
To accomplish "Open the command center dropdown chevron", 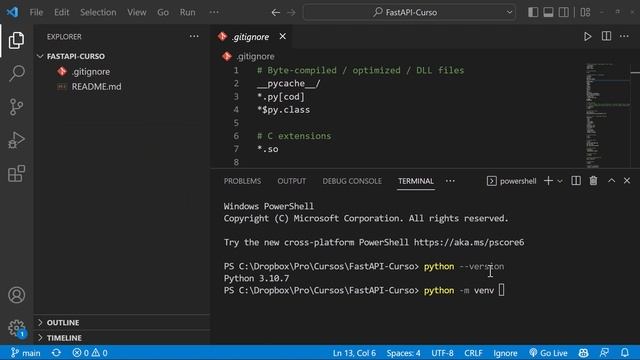I will (509, 12).
